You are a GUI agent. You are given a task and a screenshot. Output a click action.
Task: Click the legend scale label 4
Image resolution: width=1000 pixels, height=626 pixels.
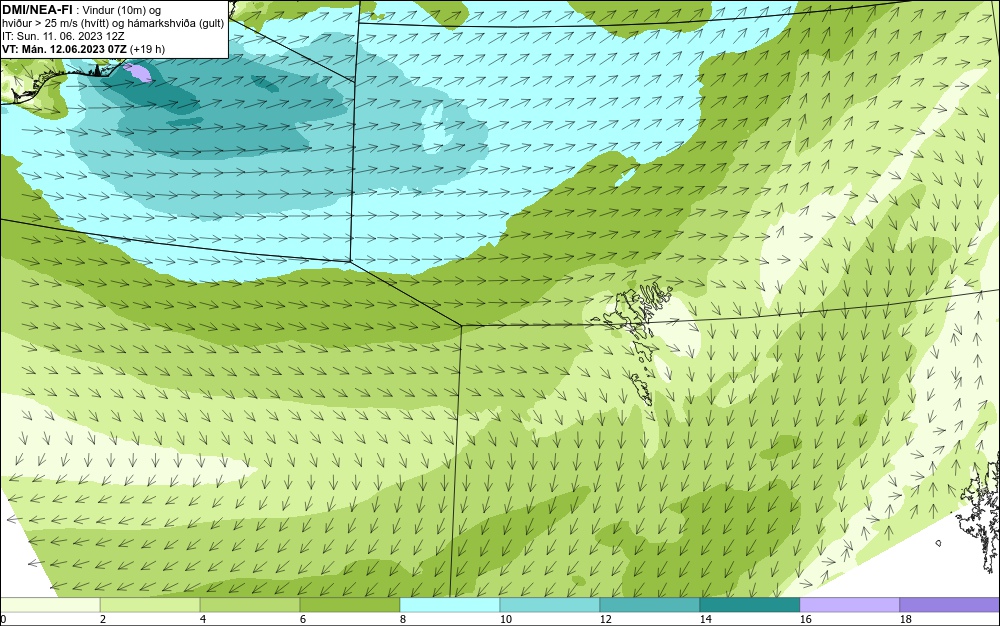point(203,619)
